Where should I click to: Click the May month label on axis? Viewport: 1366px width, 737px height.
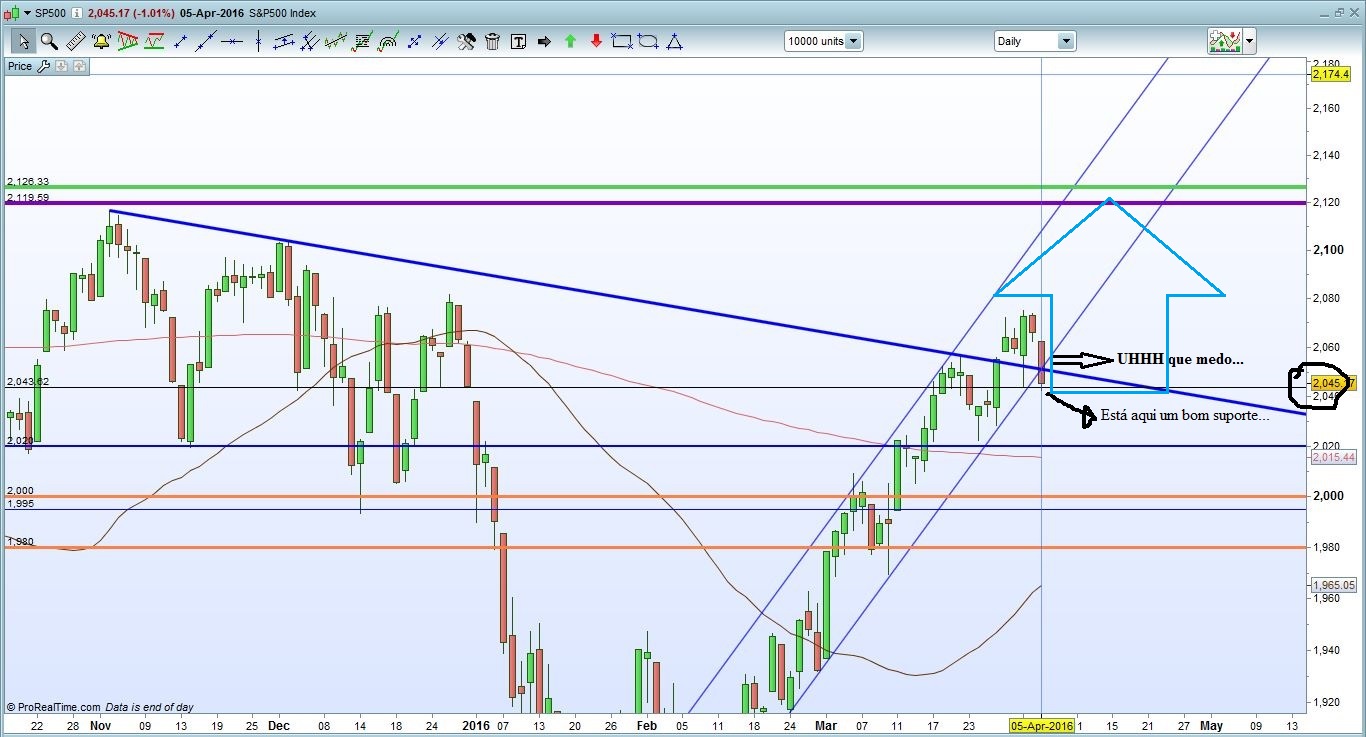point(1211,725)
